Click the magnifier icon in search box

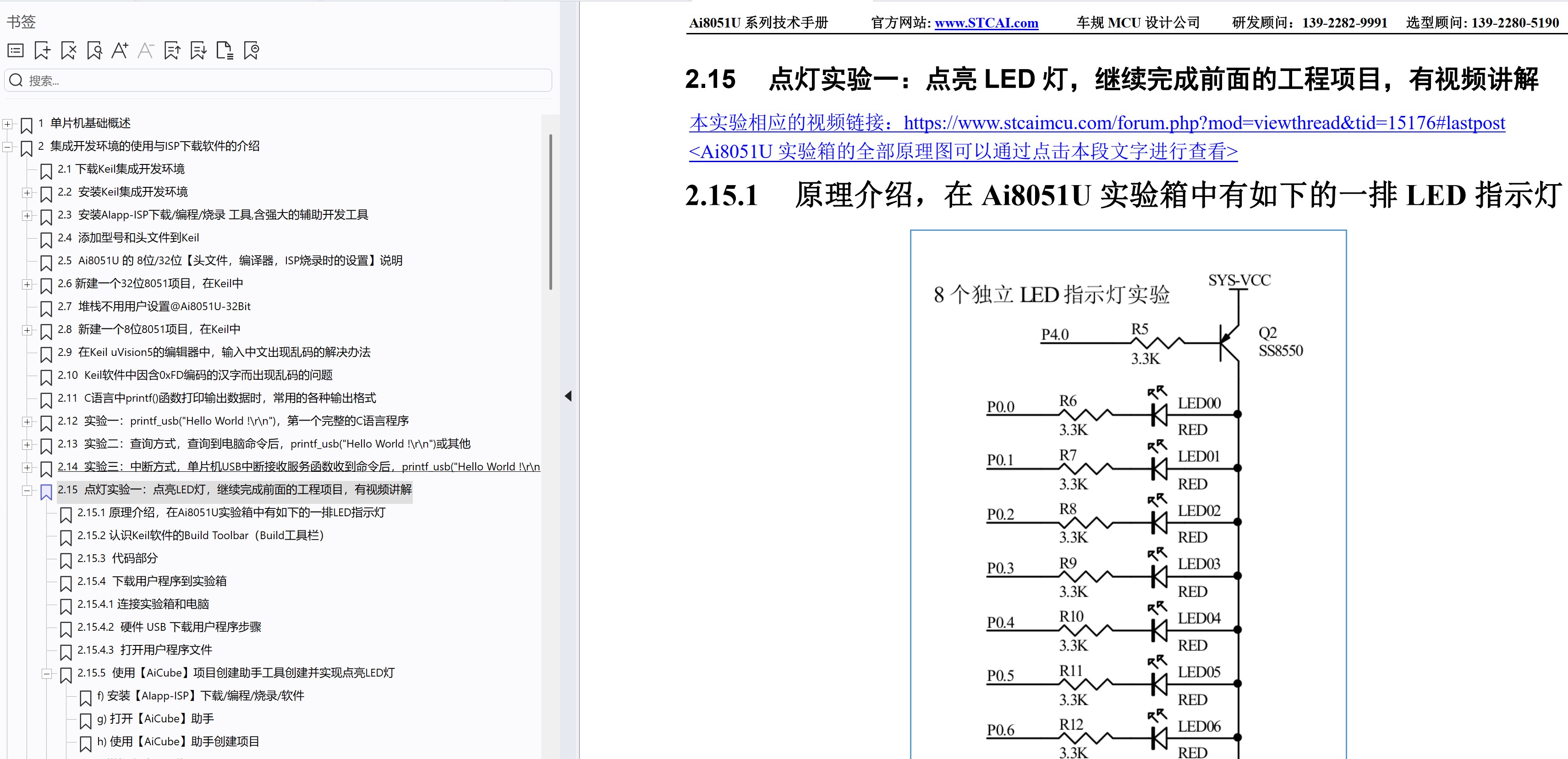(x=16, y=80)
